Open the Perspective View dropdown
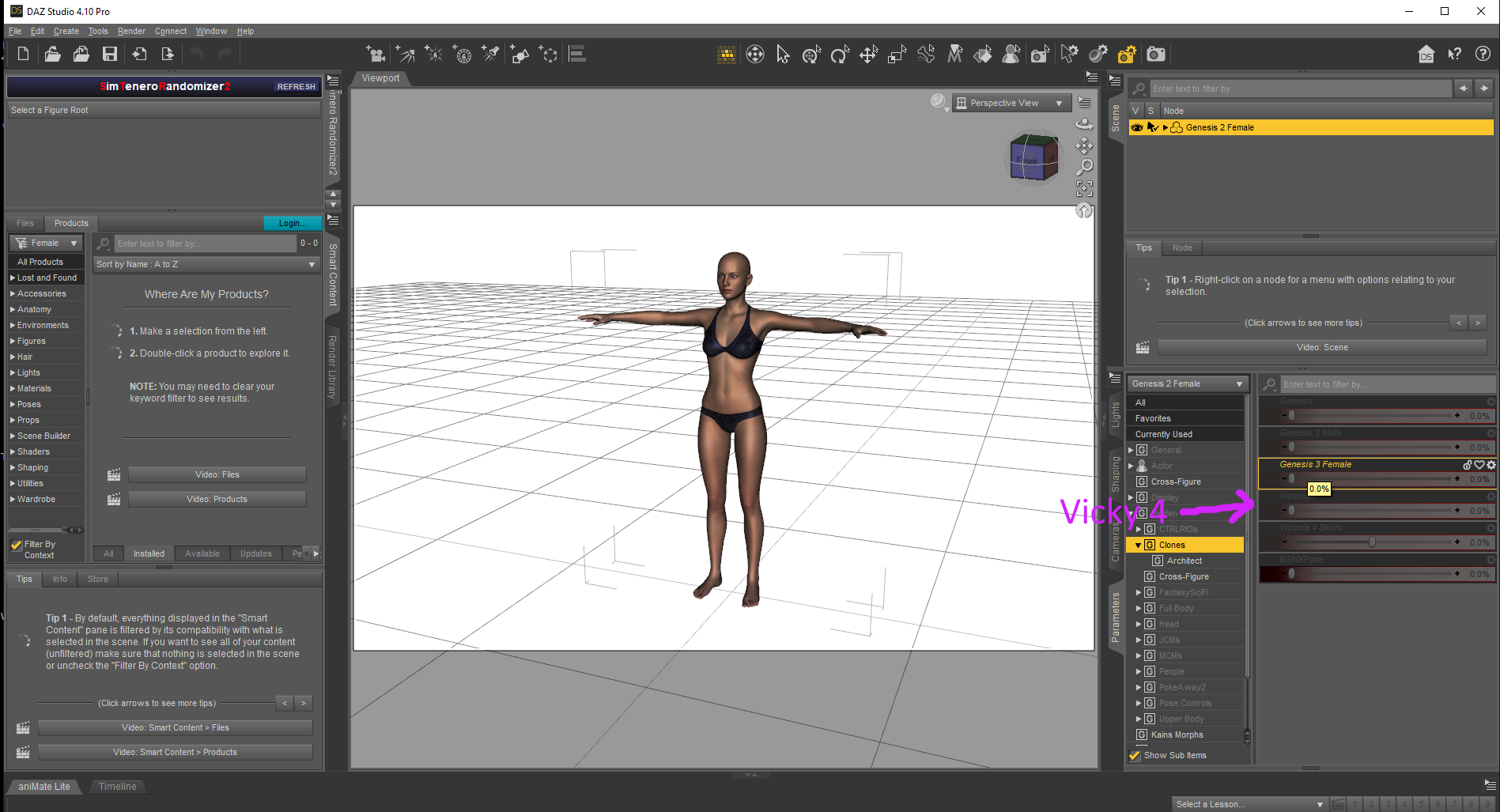1500x812 pixels. tap(1011, 103)
